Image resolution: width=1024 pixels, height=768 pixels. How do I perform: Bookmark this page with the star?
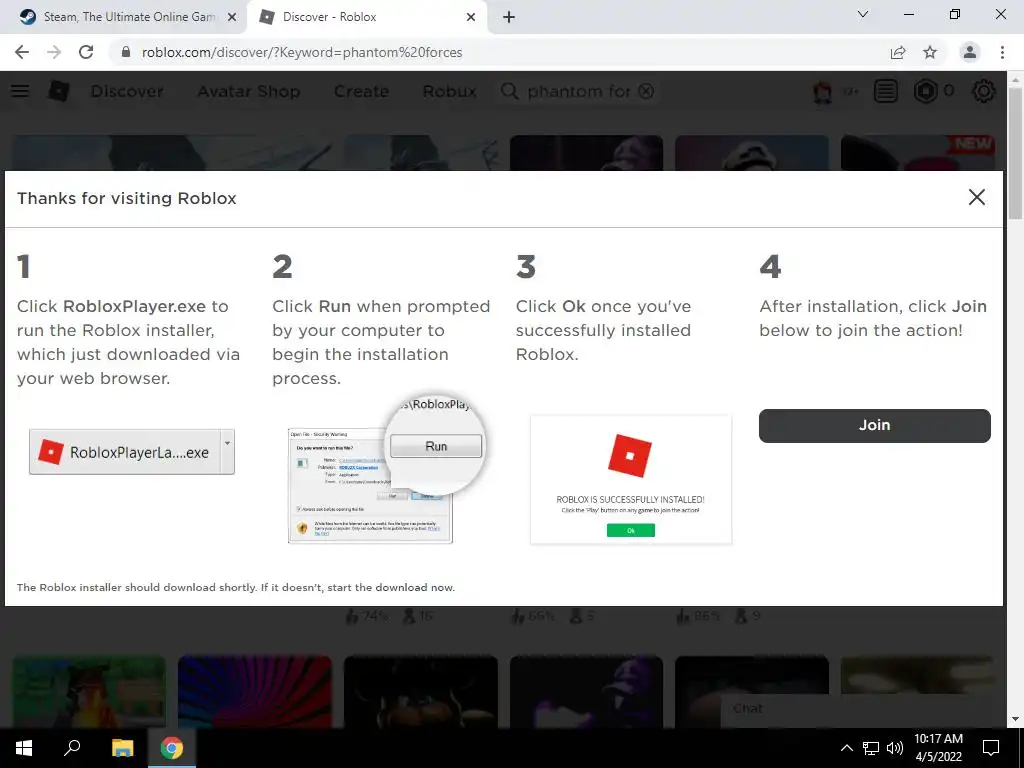[930, 52]
